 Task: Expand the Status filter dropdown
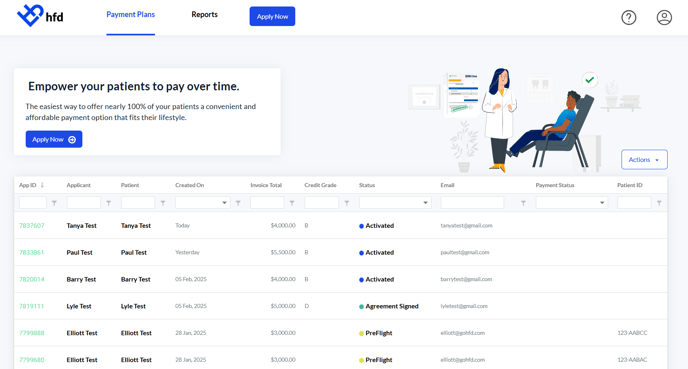(x=395, y=203)
